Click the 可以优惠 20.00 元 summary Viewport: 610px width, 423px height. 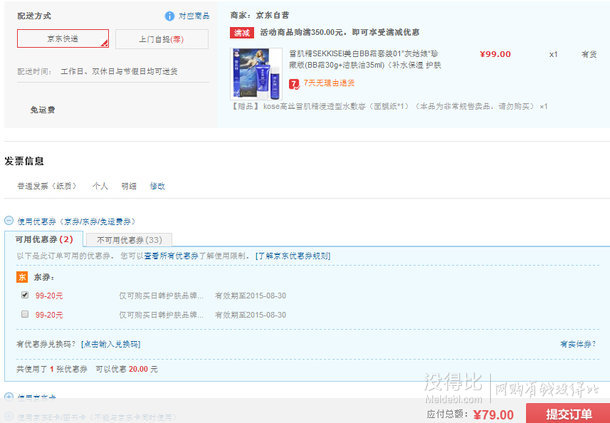(127, 369)
